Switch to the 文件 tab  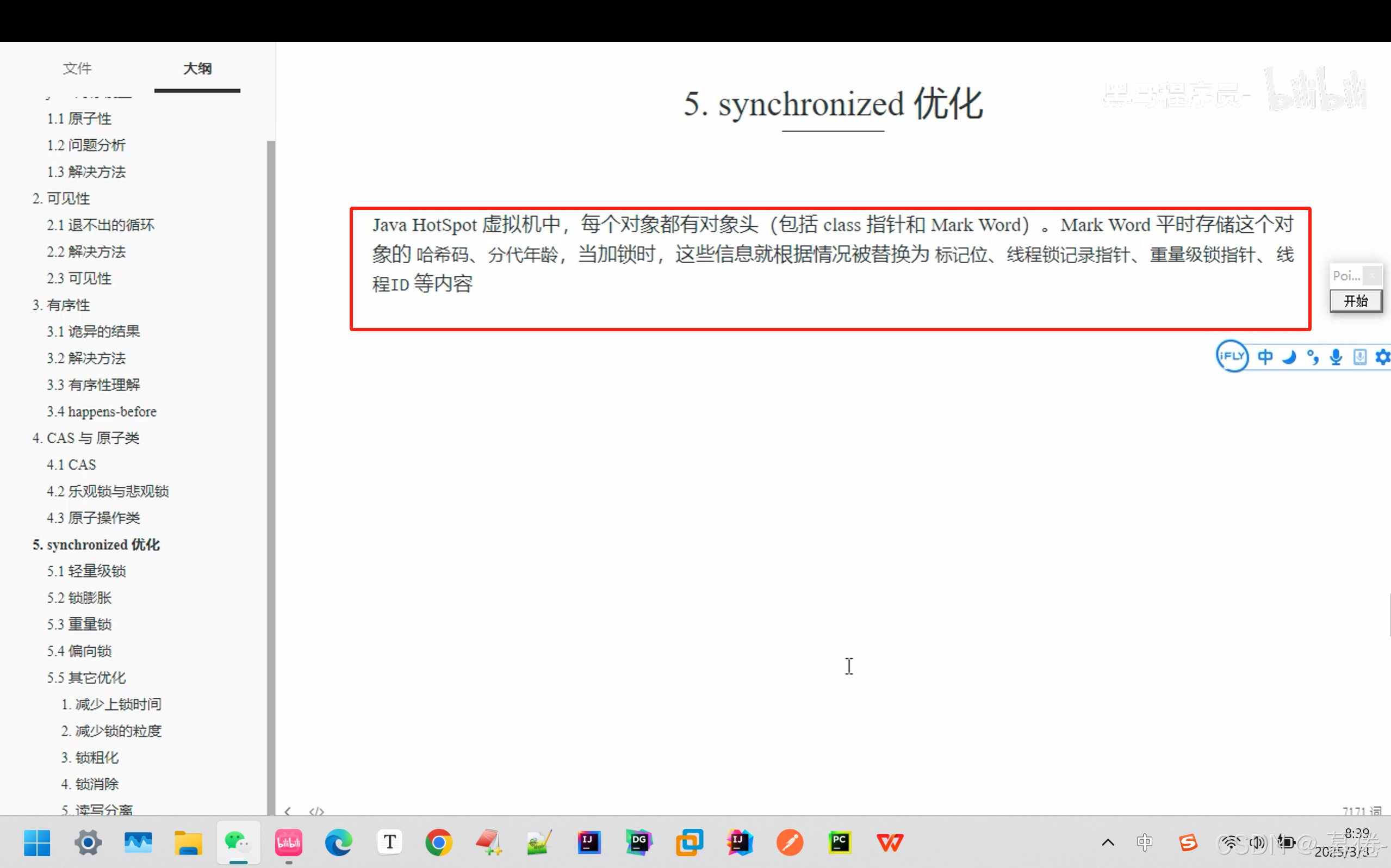coord(77,69)
